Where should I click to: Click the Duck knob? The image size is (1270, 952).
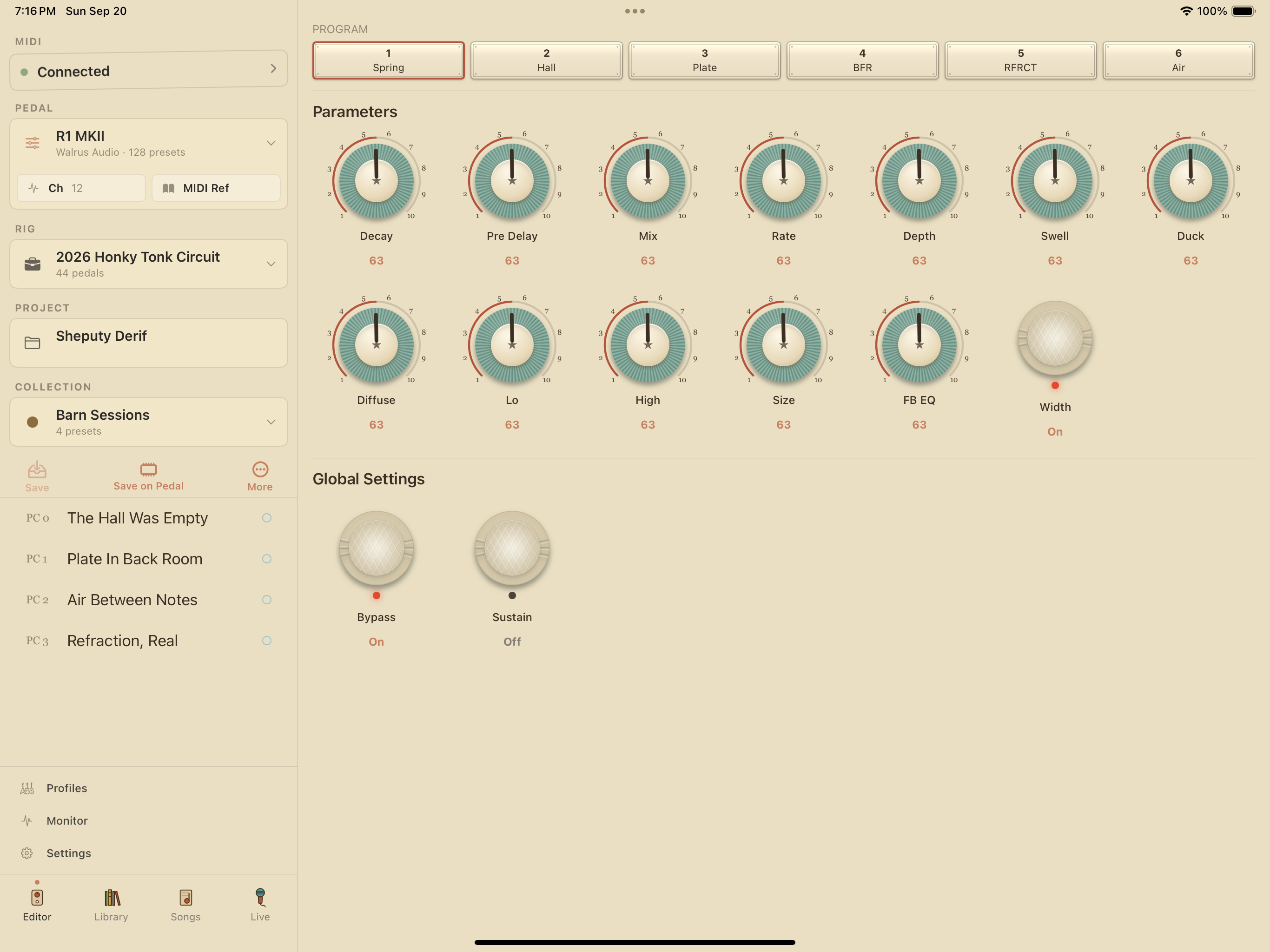point(1190,180)
